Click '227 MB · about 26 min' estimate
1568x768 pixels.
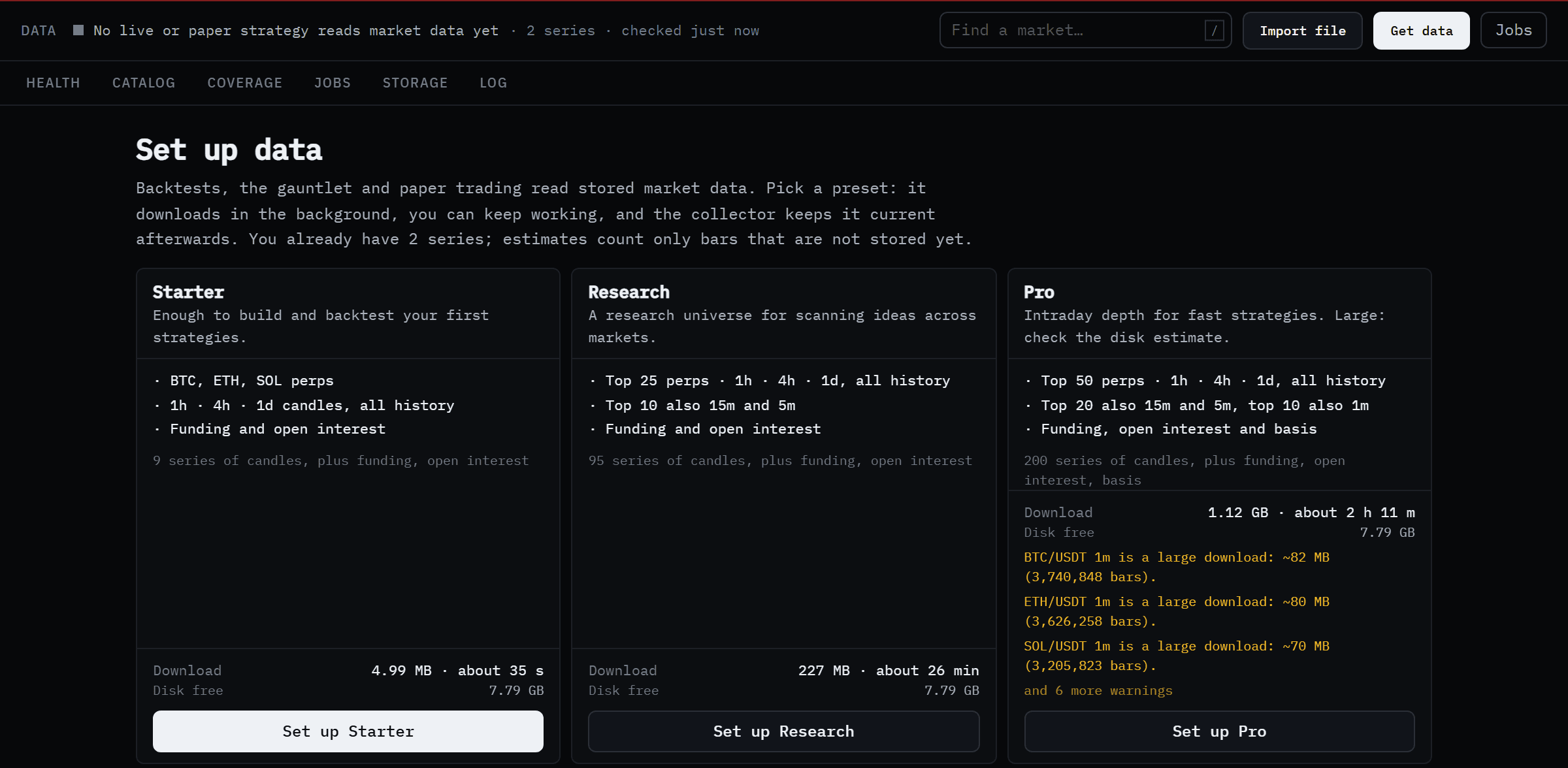coord(889,671)
